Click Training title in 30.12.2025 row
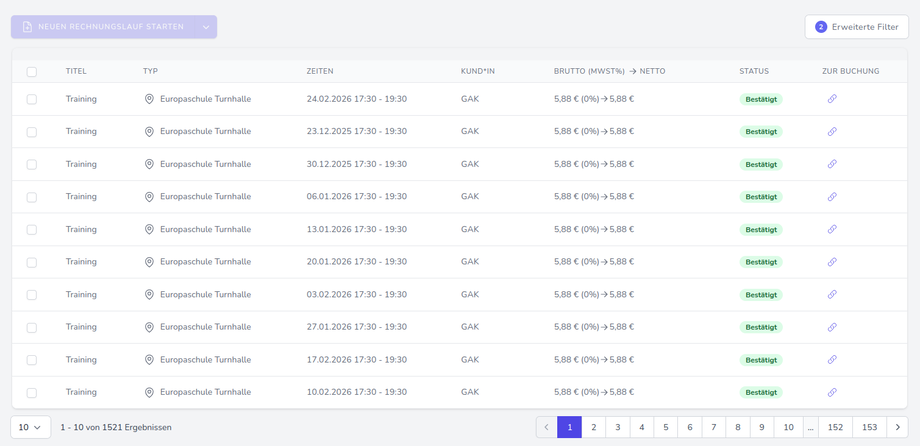Screen dimensions: 920x446 [81, 164]
